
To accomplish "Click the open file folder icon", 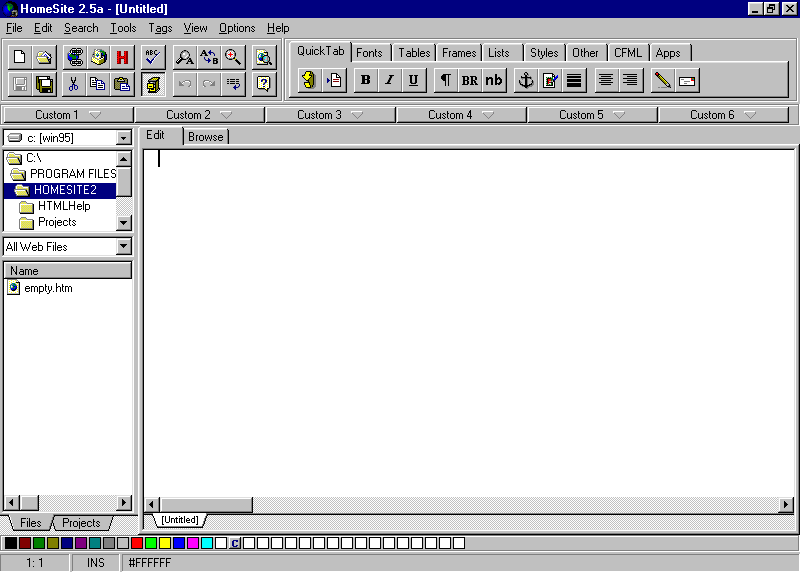I will coord(44,57).
